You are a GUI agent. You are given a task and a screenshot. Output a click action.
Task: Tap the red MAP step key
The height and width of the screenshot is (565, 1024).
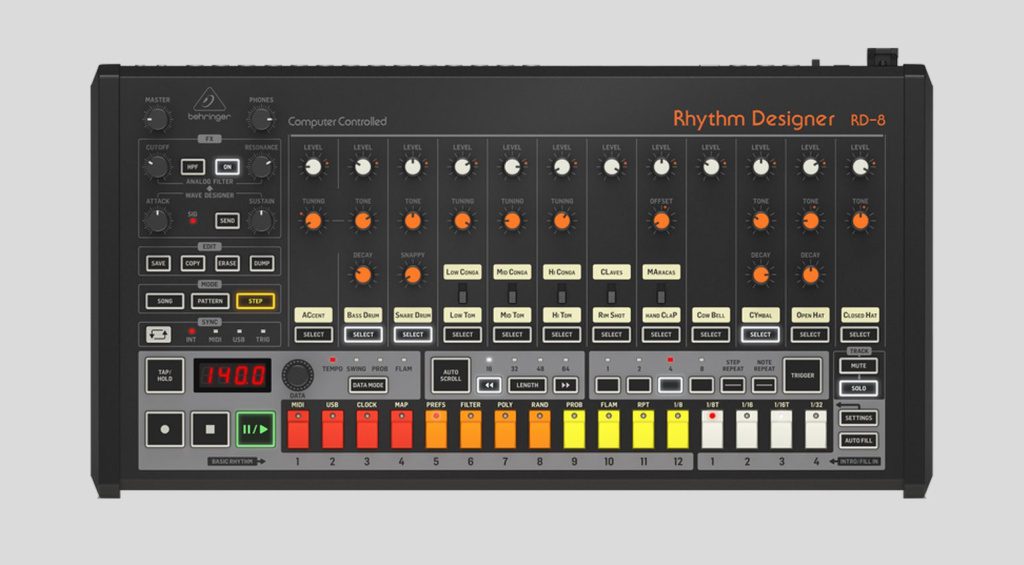point(402,429)
